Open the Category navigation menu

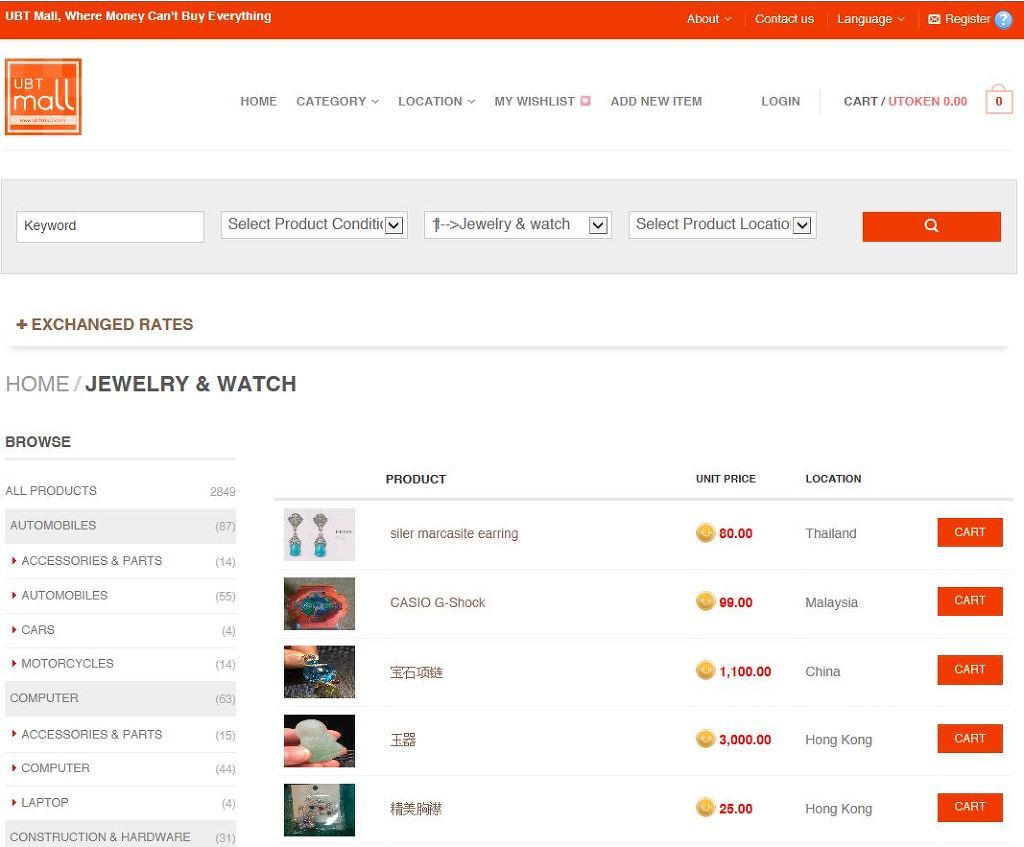337,101
